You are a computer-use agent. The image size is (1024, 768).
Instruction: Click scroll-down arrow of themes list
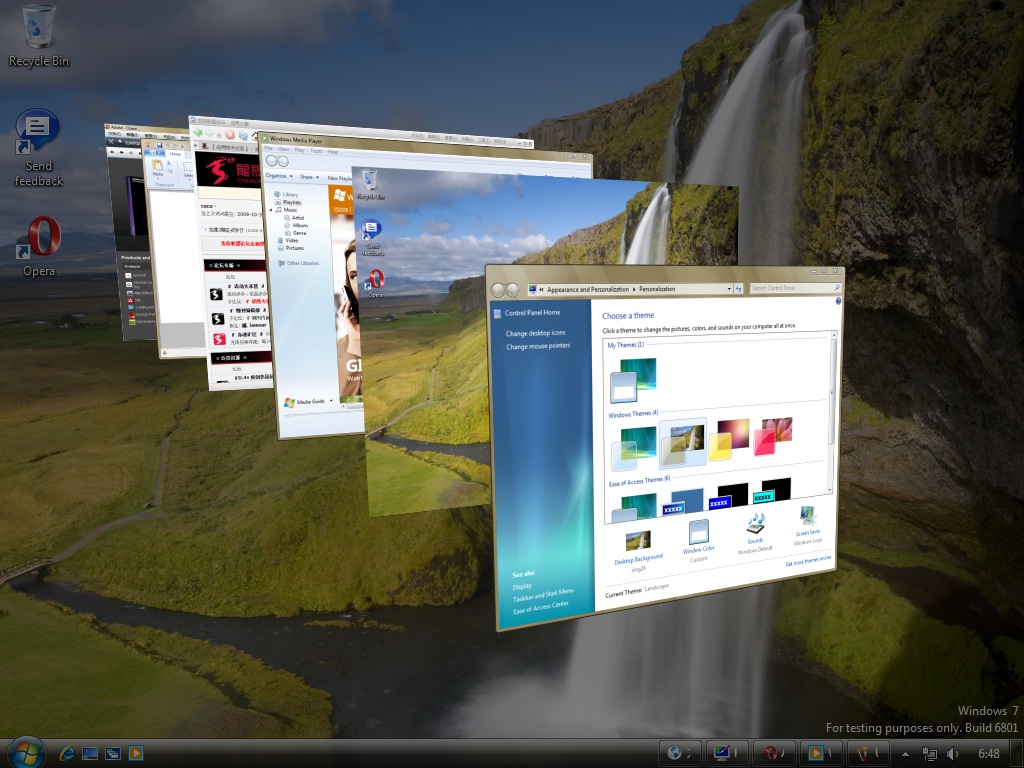pos(831,490)
